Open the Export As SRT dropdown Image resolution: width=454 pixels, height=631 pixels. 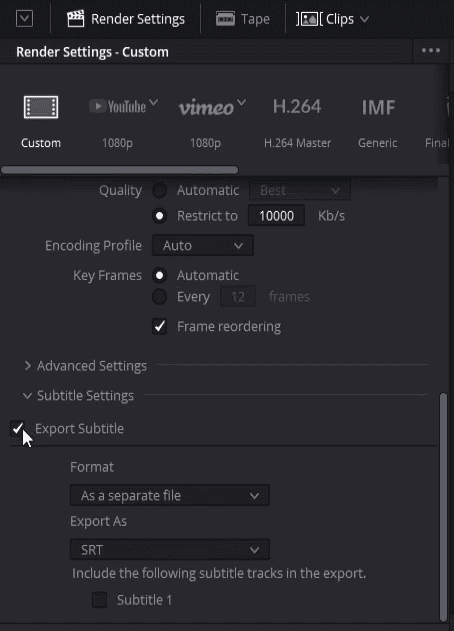tap(170, 550)
